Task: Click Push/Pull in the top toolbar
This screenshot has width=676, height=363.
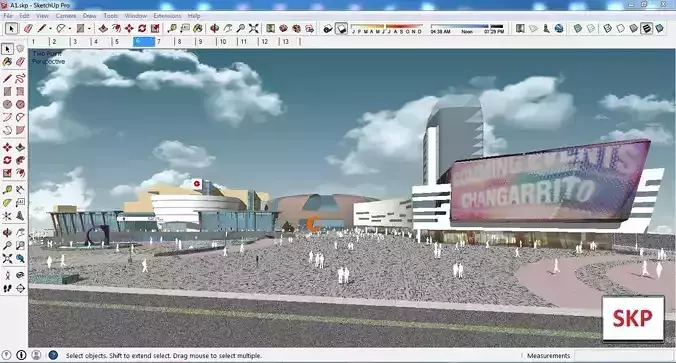Action: click(x=103, y=28)
